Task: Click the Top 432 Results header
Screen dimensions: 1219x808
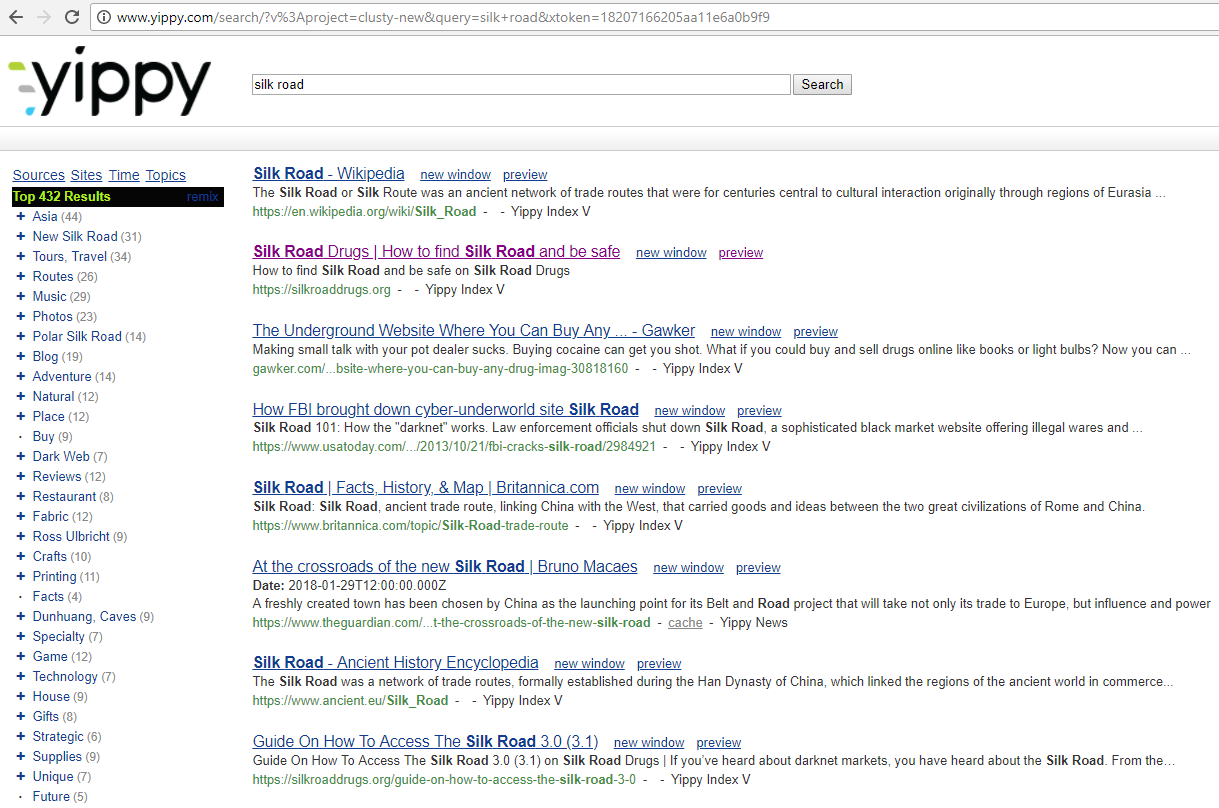Action: (62, 196)
